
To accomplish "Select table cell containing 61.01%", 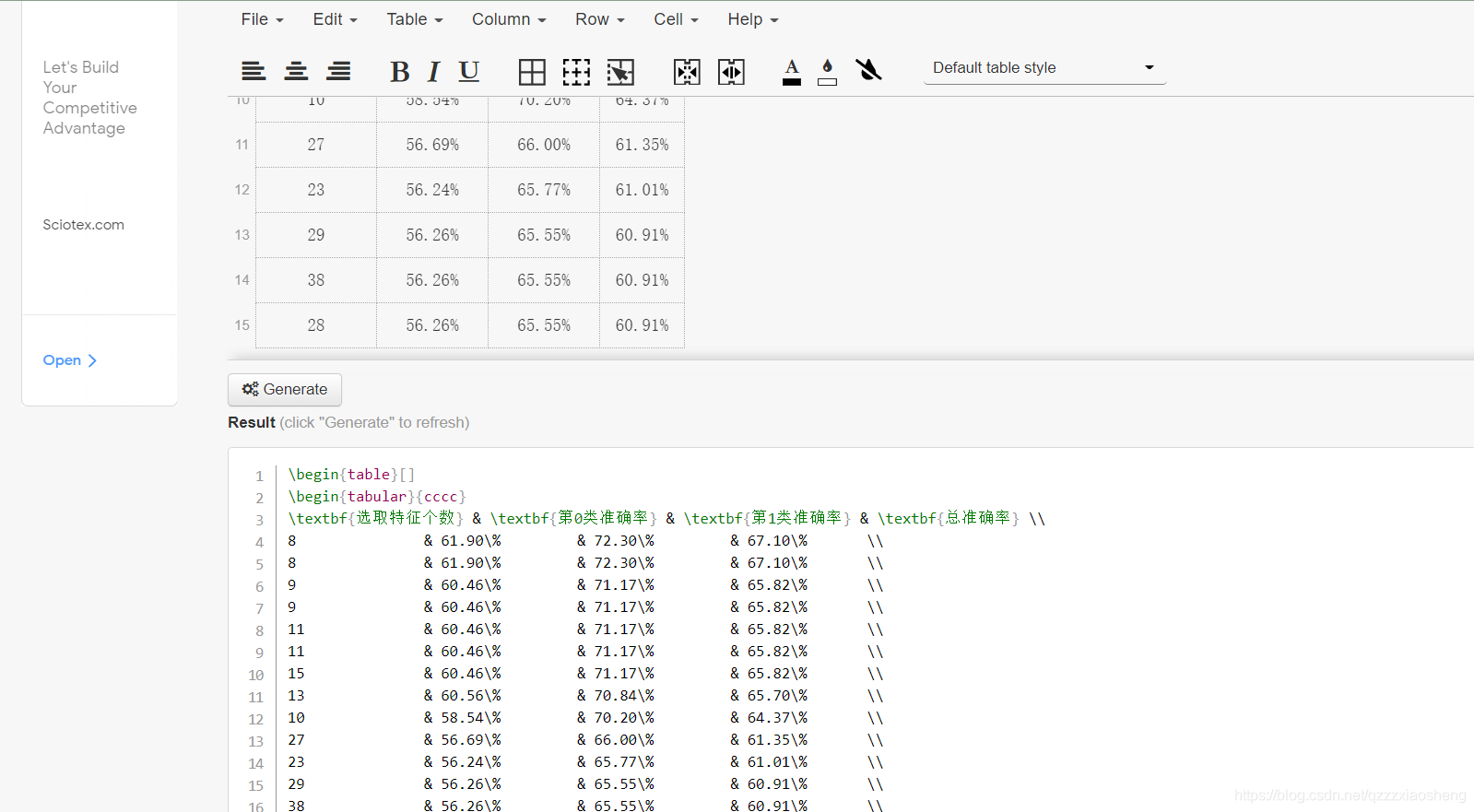I will [x=642, y=190].
